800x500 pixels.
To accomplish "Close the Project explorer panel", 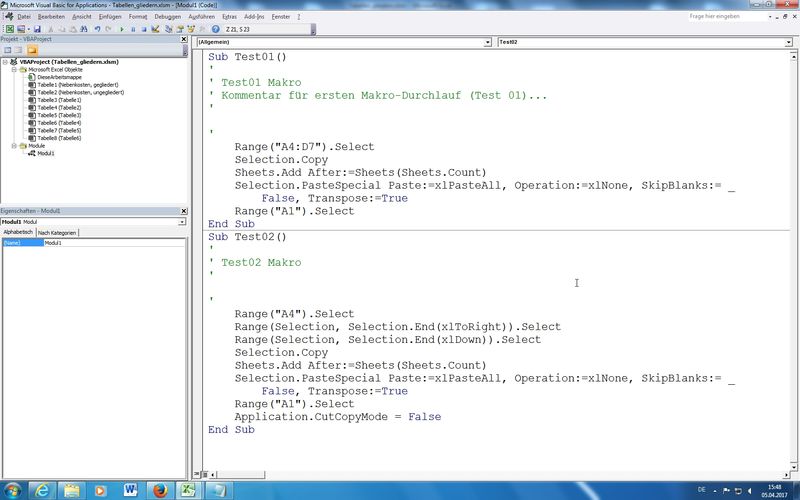I will tap(183, 39).
